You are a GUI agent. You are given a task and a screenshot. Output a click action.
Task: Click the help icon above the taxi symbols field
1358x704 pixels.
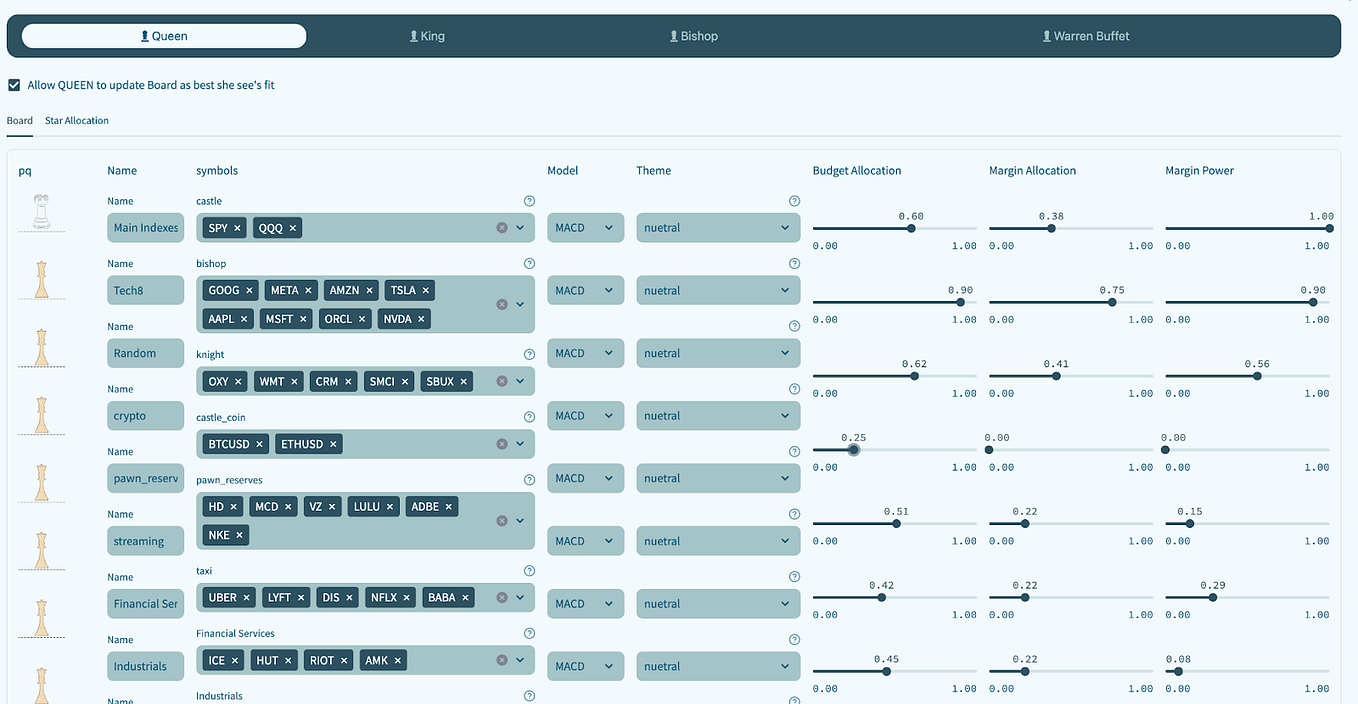click(x=529, y=570)
